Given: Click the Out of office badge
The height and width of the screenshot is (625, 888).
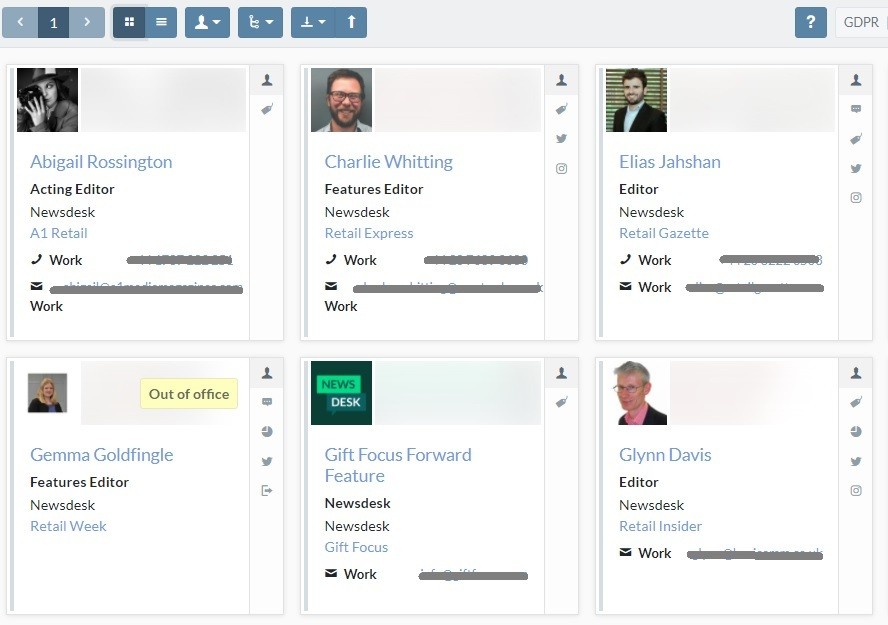Looking at the screenshot, I should pos(189,394).
